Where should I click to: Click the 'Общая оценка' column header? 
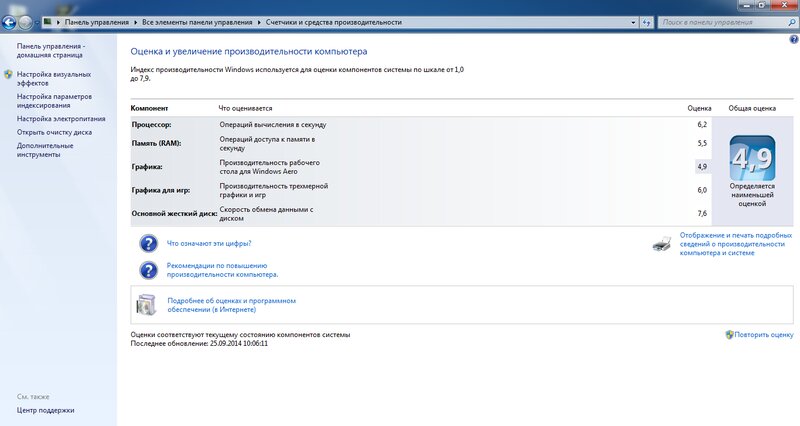pos(752,108)
